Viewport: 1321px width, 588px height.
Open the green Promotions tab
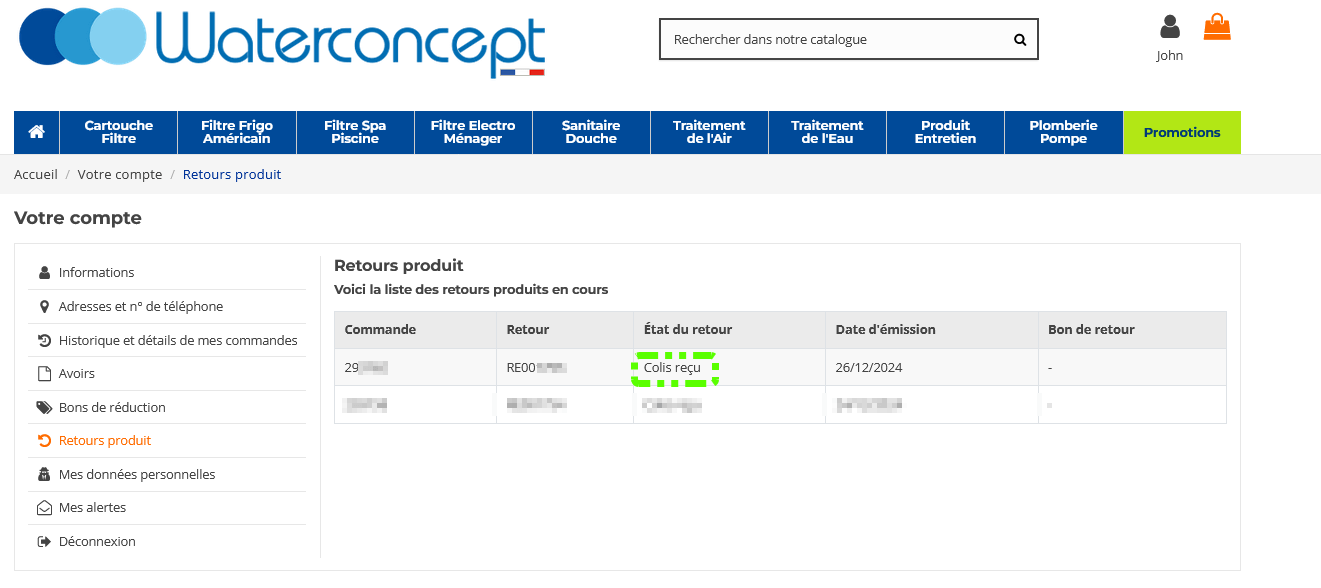(x=1182, y=132)
